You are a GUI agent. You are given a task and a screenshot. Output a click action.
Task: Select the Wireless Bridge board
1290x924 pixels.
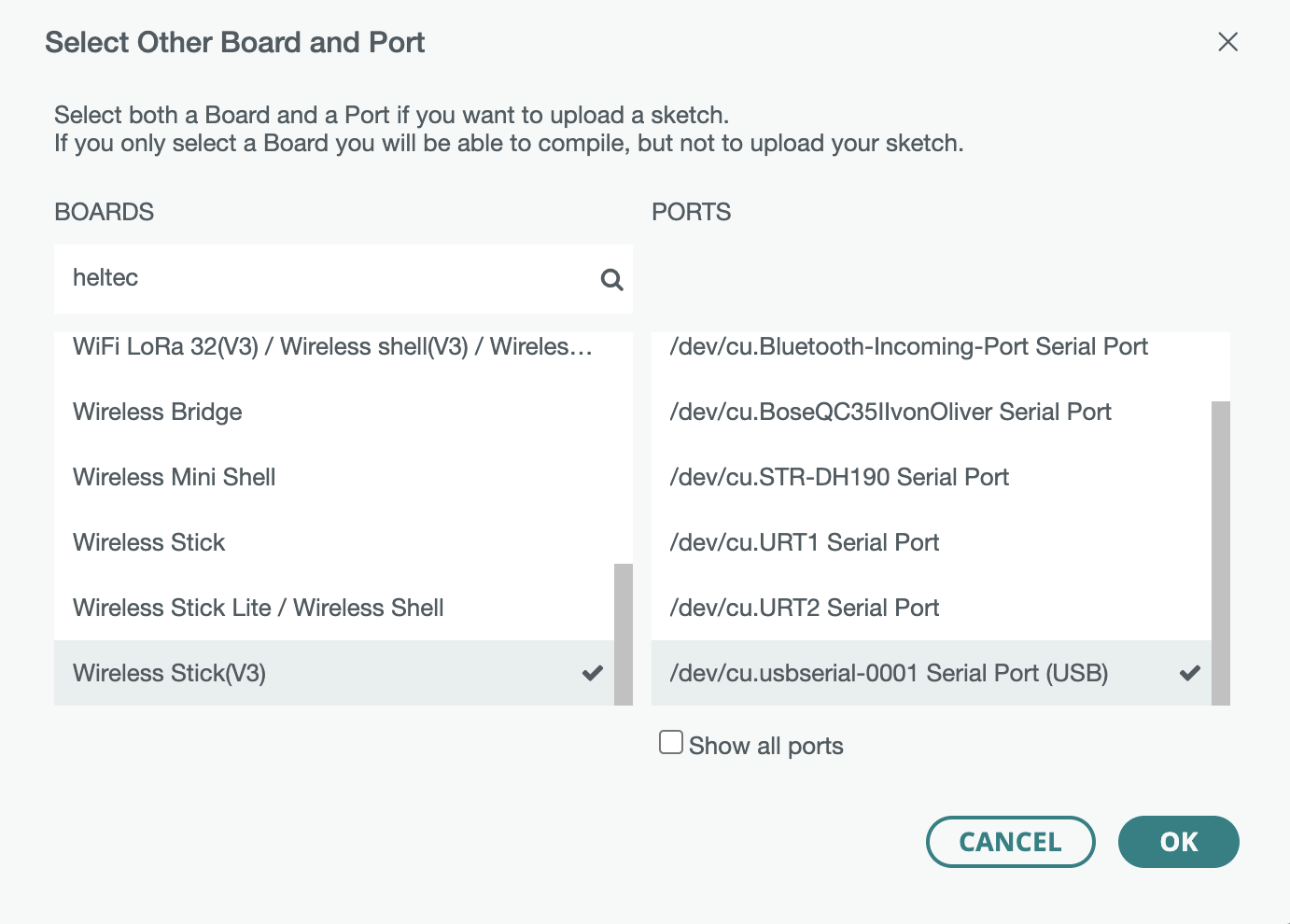pyautogui.click(x=157, y=412)
